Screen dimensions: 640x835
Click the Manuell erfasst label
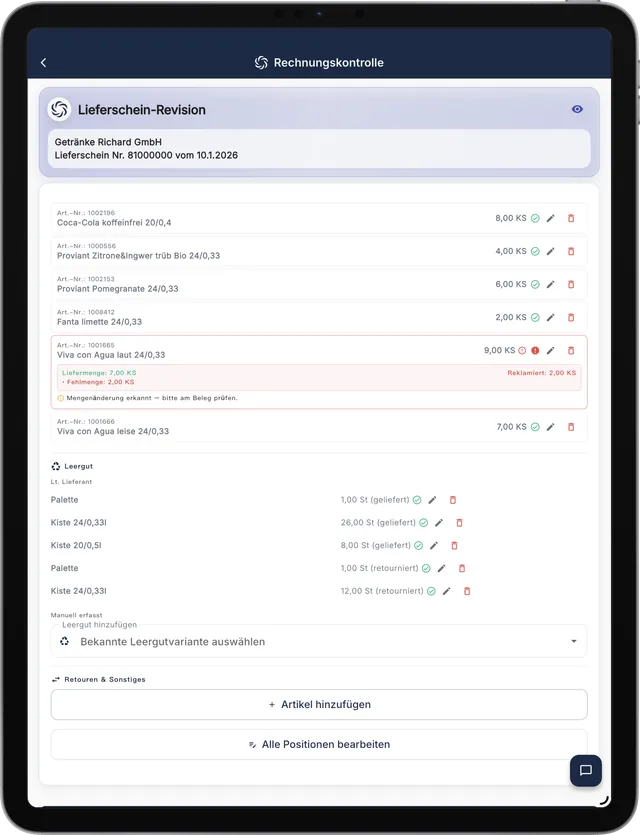(x=76, y=615)
